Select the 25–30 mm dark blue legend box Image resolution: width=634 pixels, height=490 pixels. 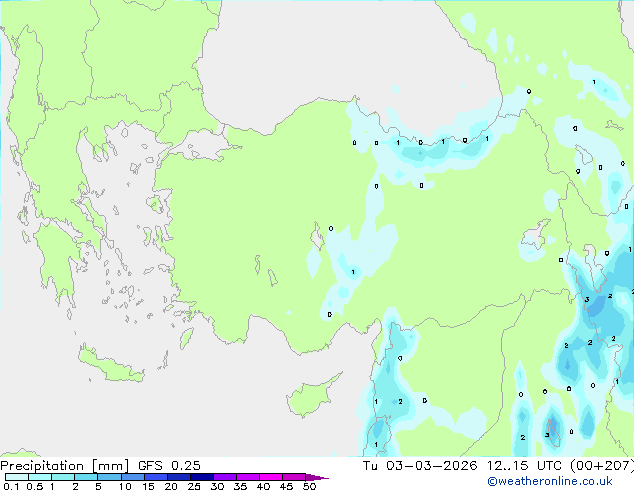tap(202, 477)
